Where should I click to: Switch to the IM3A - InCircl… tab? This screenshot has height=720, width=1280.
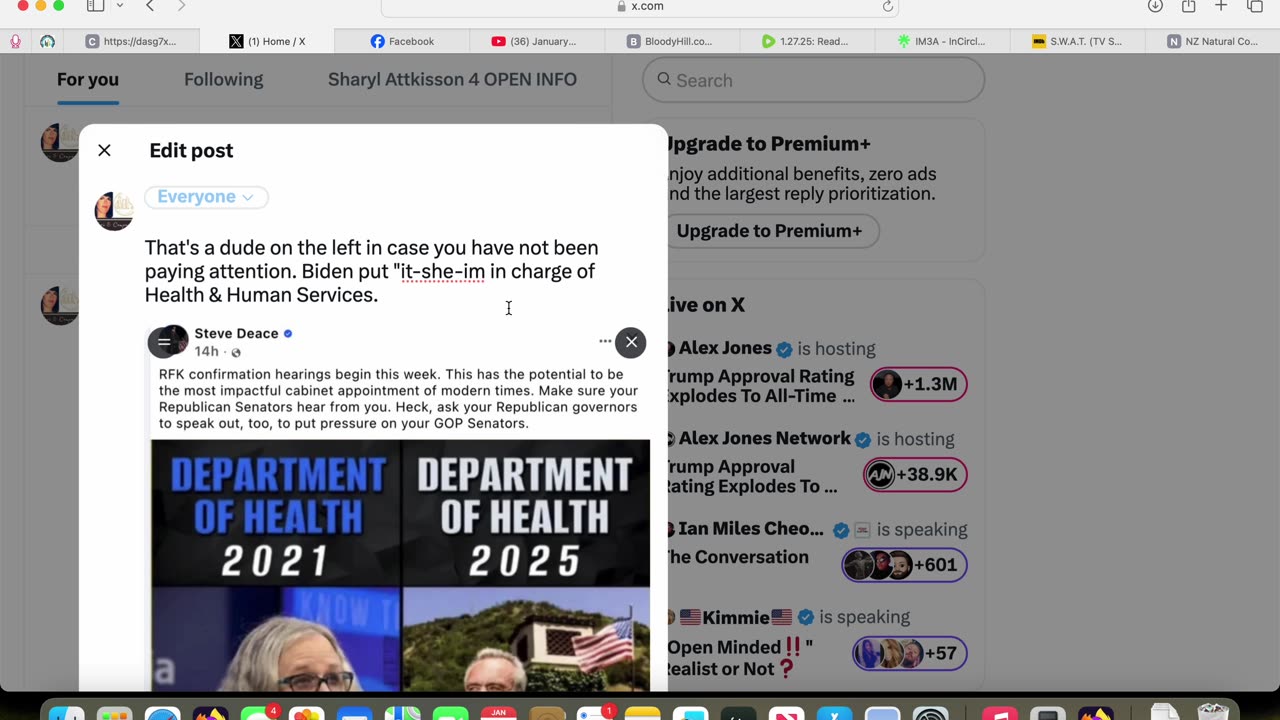(941, 41)
